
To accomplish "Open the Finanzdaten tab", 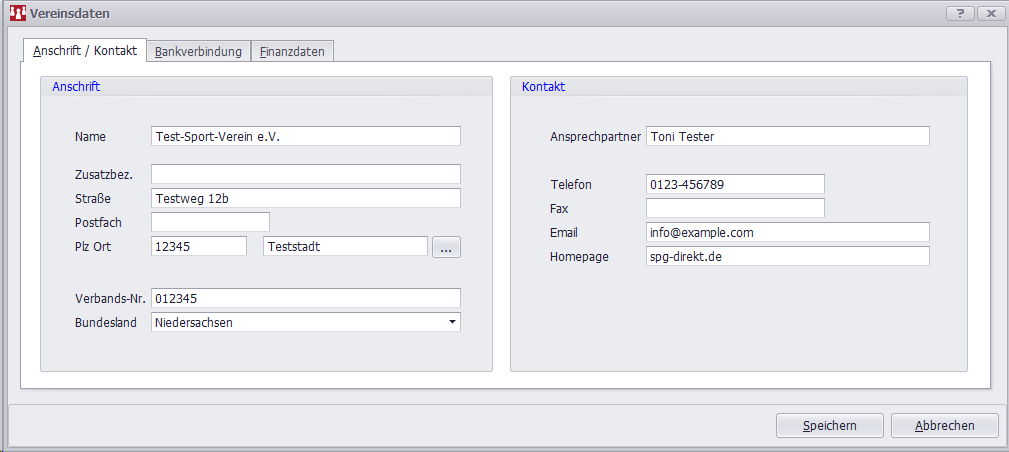I will [x=292, y=51].
